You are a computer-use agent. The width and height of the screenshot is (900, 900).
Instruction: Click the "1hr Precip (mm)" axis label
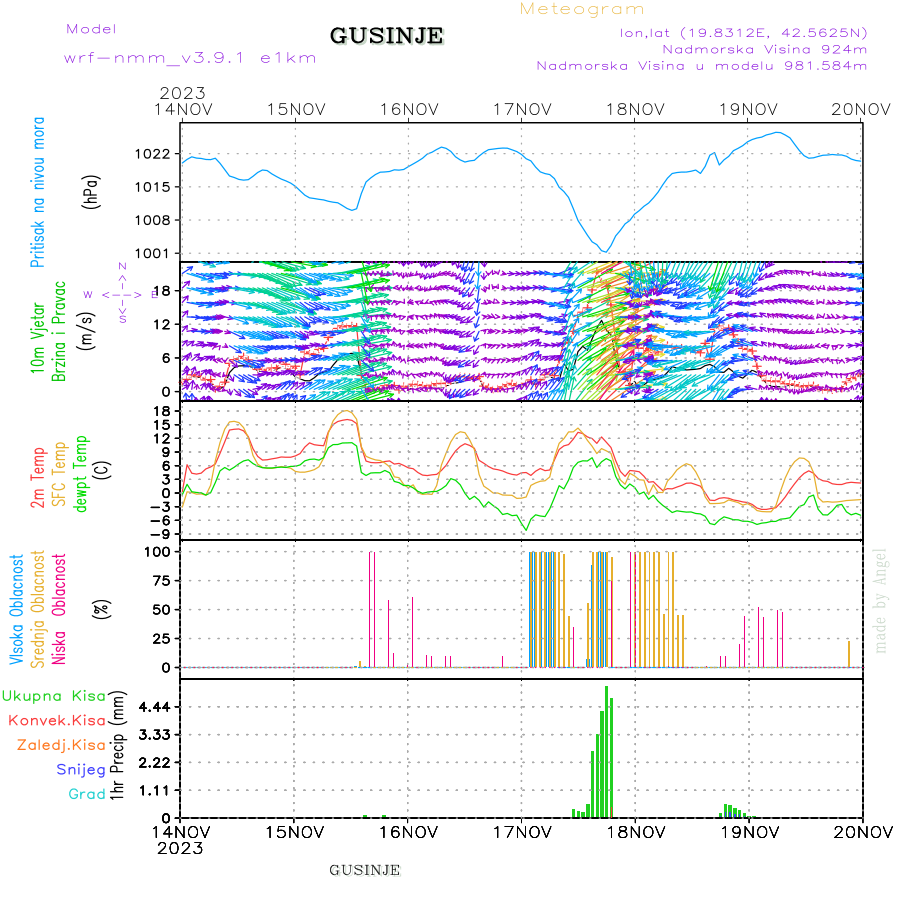117,746
